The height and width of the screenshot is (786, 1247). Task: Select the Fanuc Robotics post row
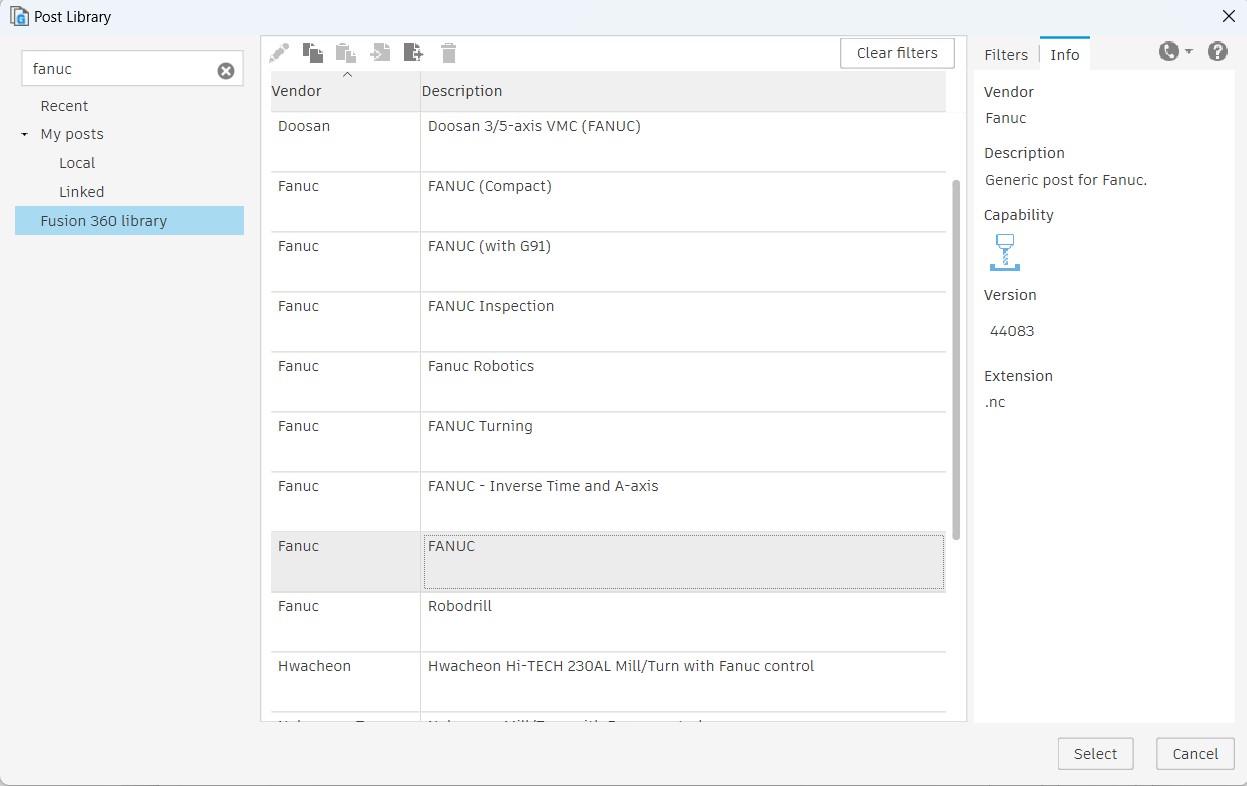(x=600, y=381)
